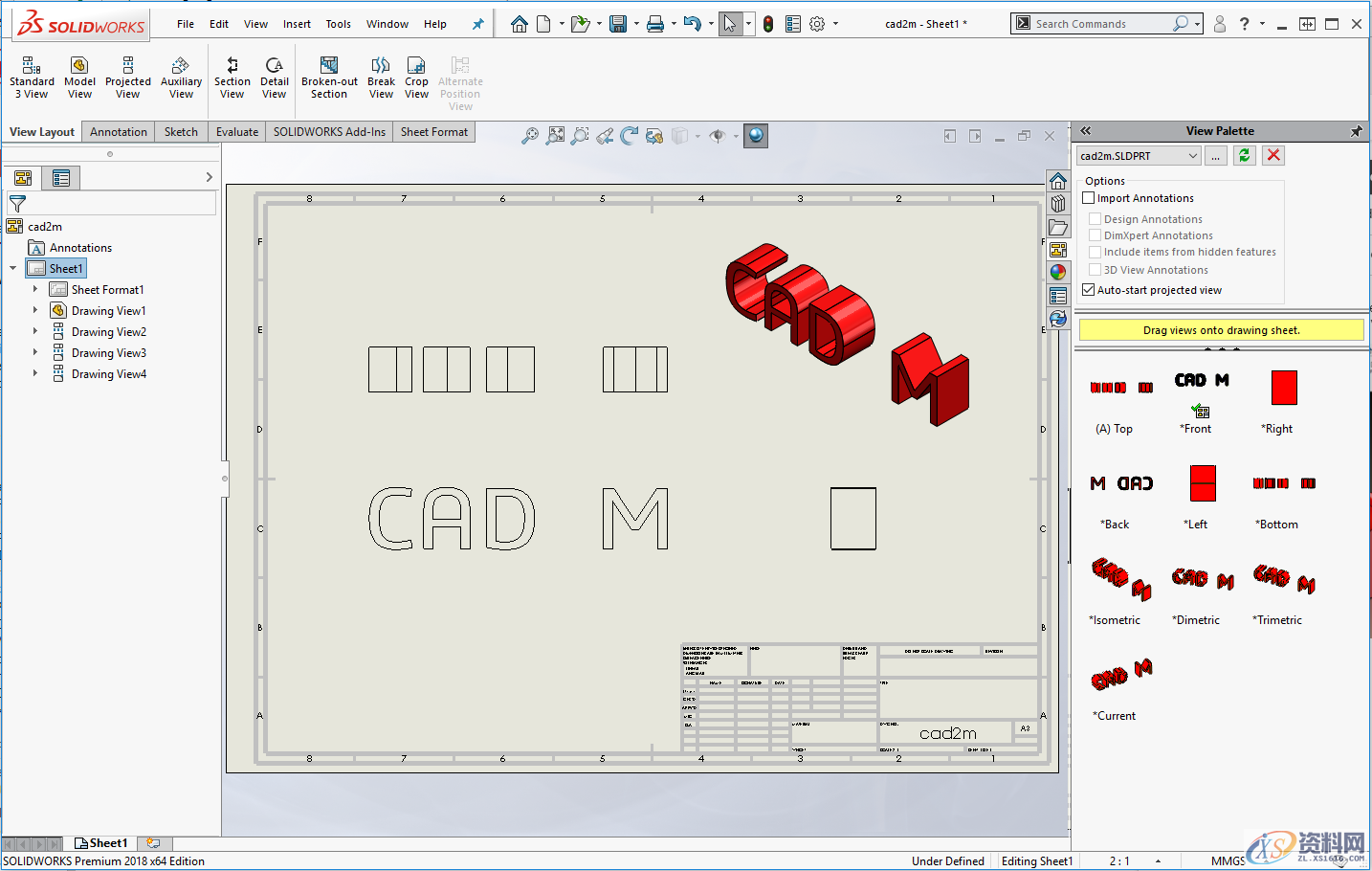Image resolution: width=1372 pixels, height=871 pixels.
Task: Switch to the Annotation tab
Action: tap(118, 131)
